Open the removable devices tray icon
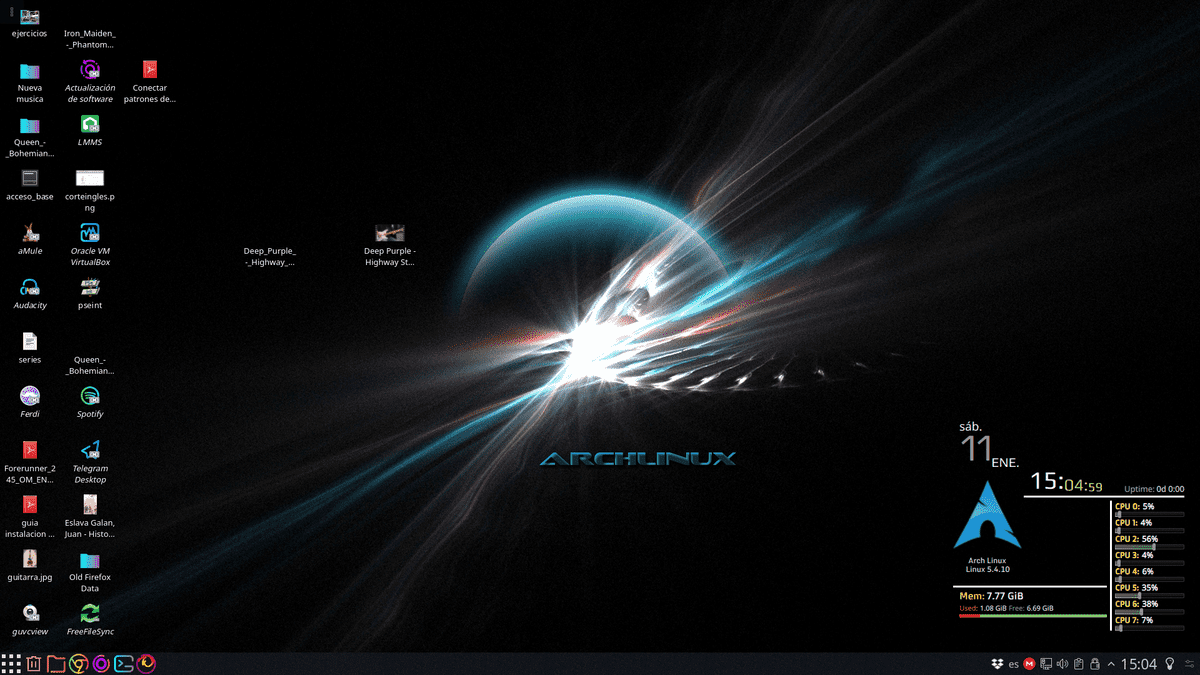Viewport: 1200px width, 675px height. [1046, 664]
